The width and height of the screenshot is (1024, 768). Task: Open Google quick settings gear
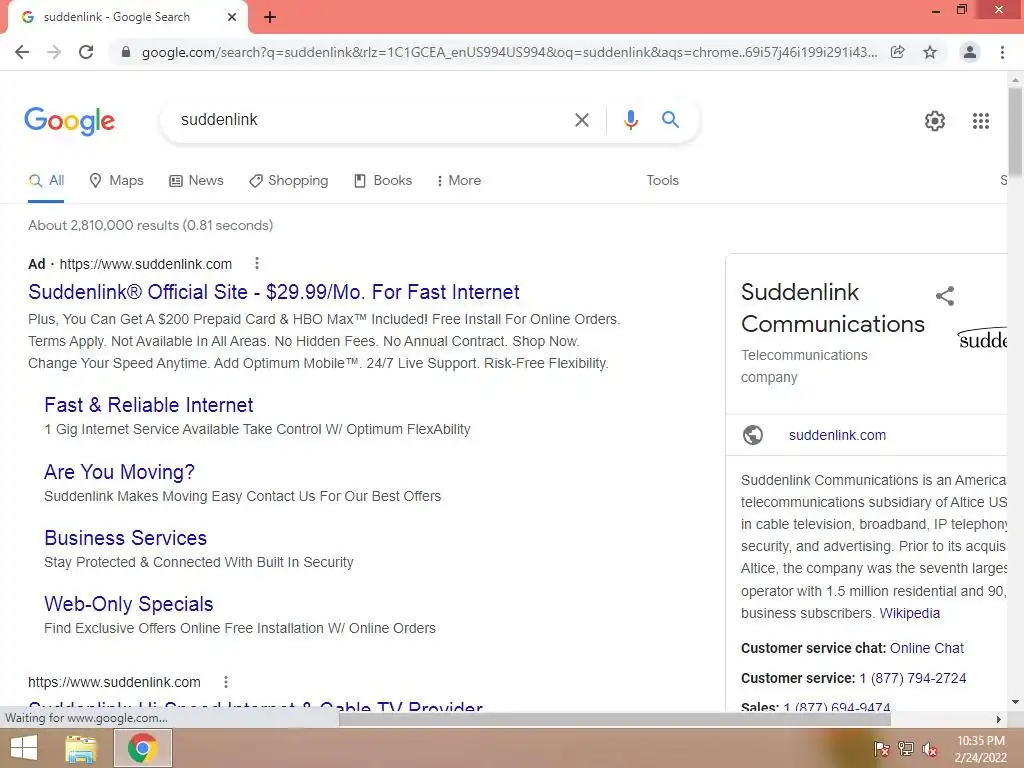point(935,121)
